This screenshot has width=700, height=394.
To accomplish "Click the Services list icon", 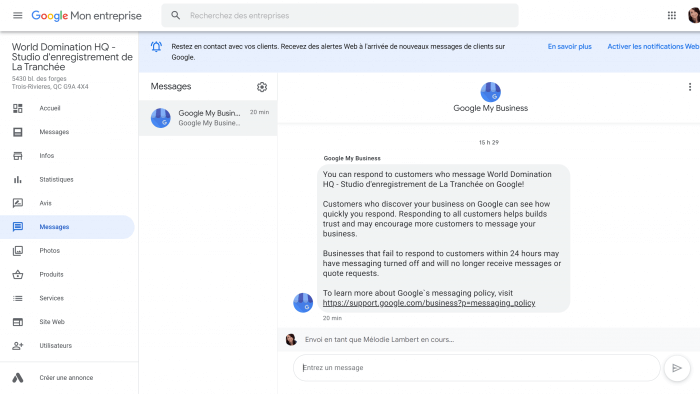I will (18, 298).
